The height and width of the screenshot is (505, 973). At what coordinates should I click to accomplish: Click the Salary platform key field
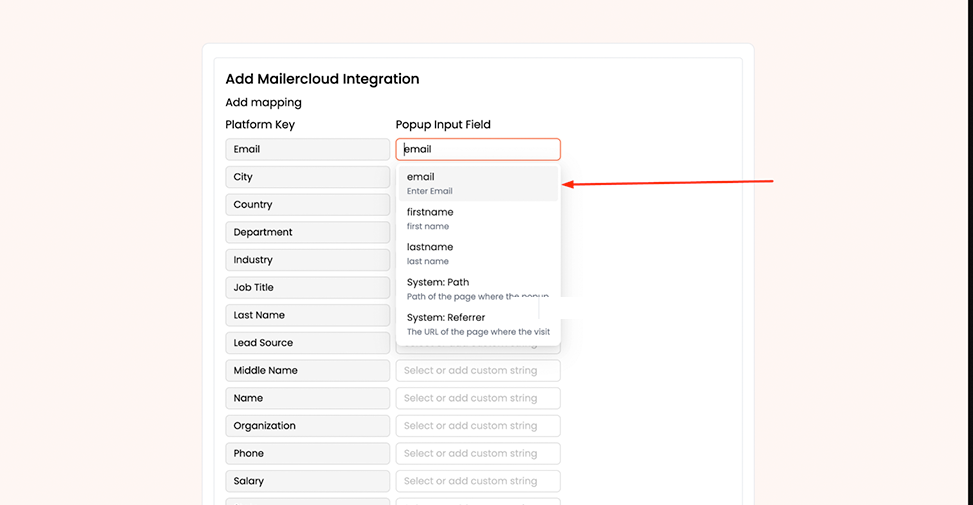(x=308, y=481)
